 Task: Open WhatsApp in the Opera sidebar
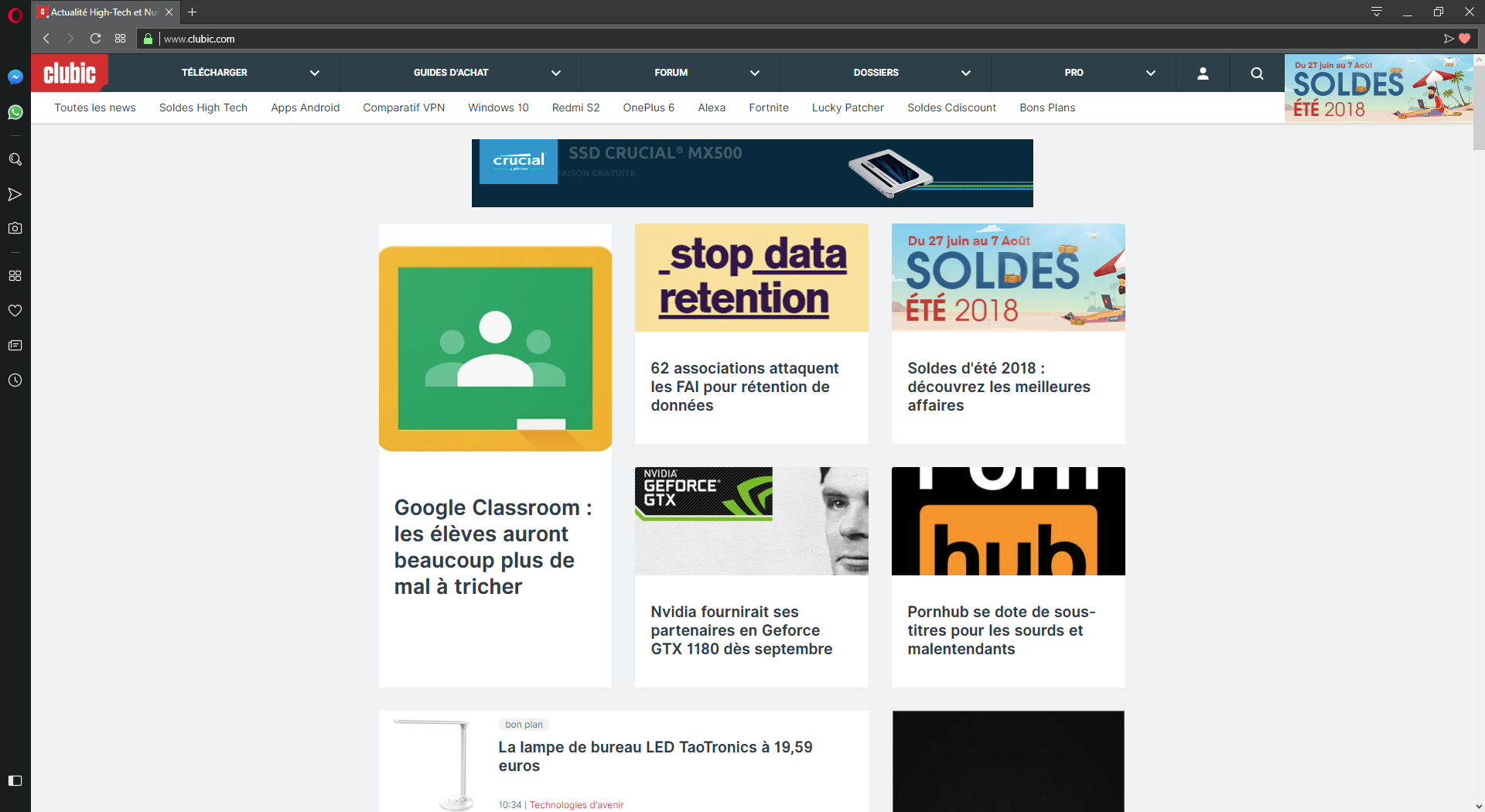tap(15, 113)
